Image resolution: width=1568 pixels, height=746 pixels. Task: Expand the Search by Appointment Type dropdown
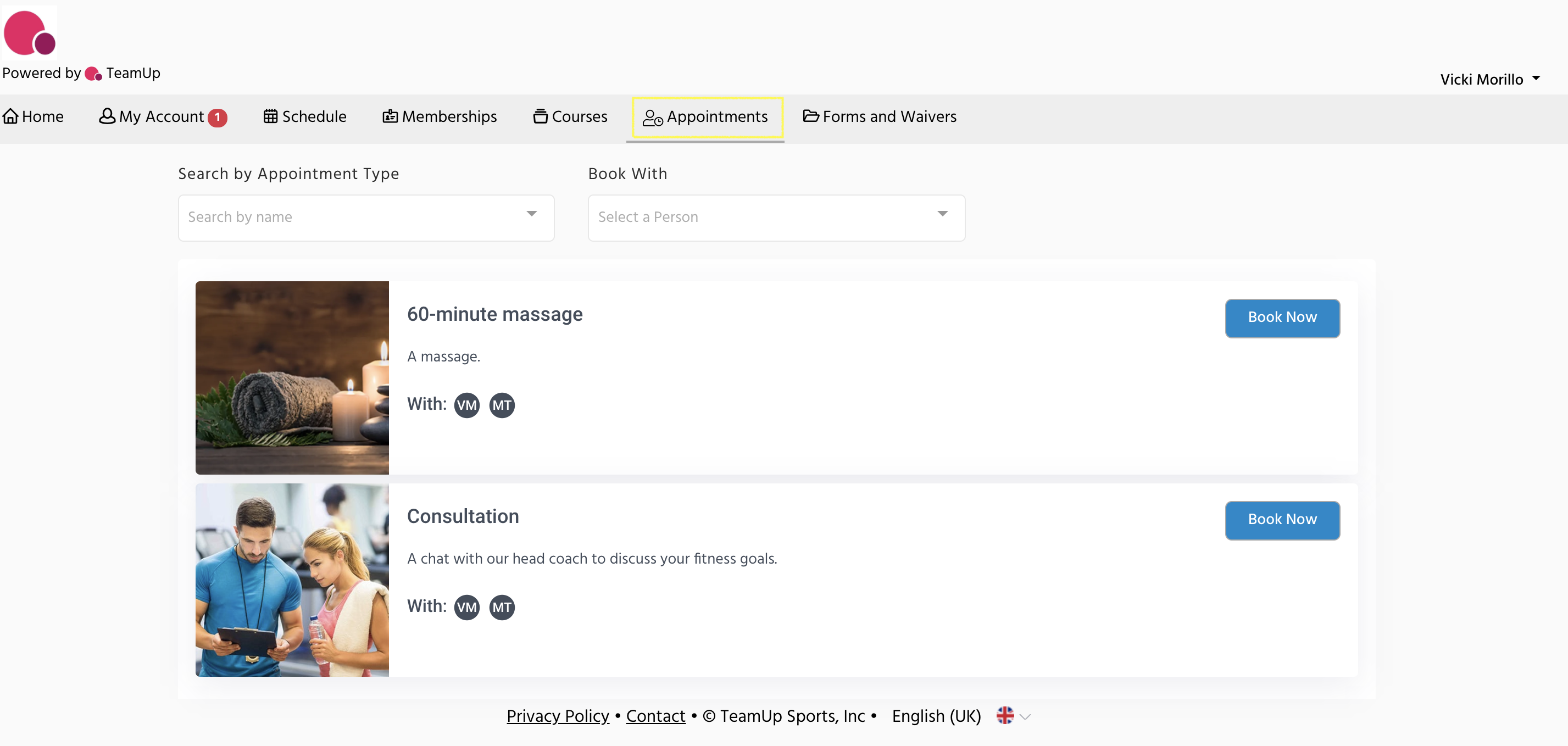(366, 217)
